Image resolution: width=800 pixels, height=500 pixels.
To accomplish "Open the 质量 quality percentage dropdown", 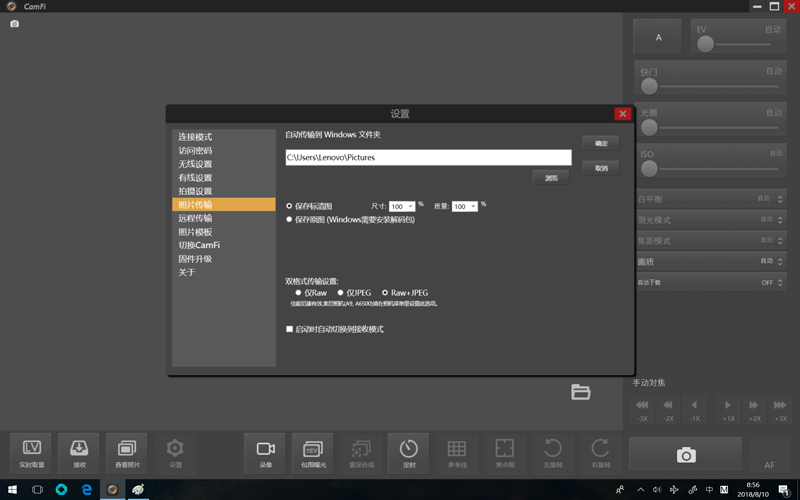I will pyautogui.click(x=465, y=206).
